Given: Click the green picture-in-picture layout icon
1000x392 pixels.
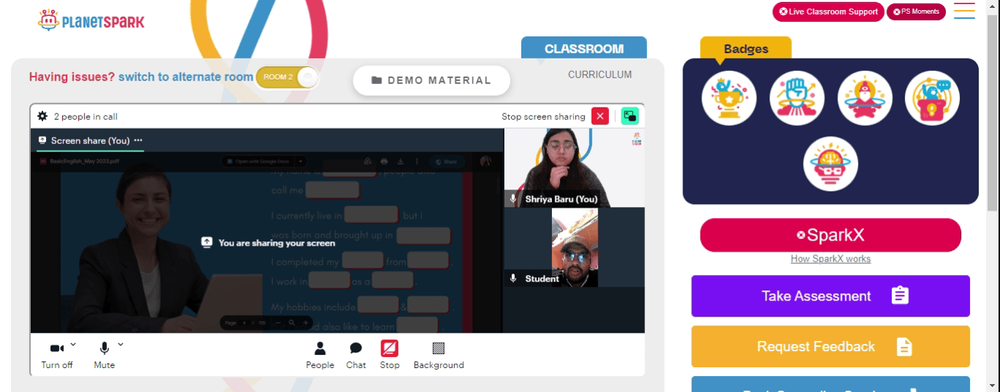Looking at the screenshot, I should (629, 116).
